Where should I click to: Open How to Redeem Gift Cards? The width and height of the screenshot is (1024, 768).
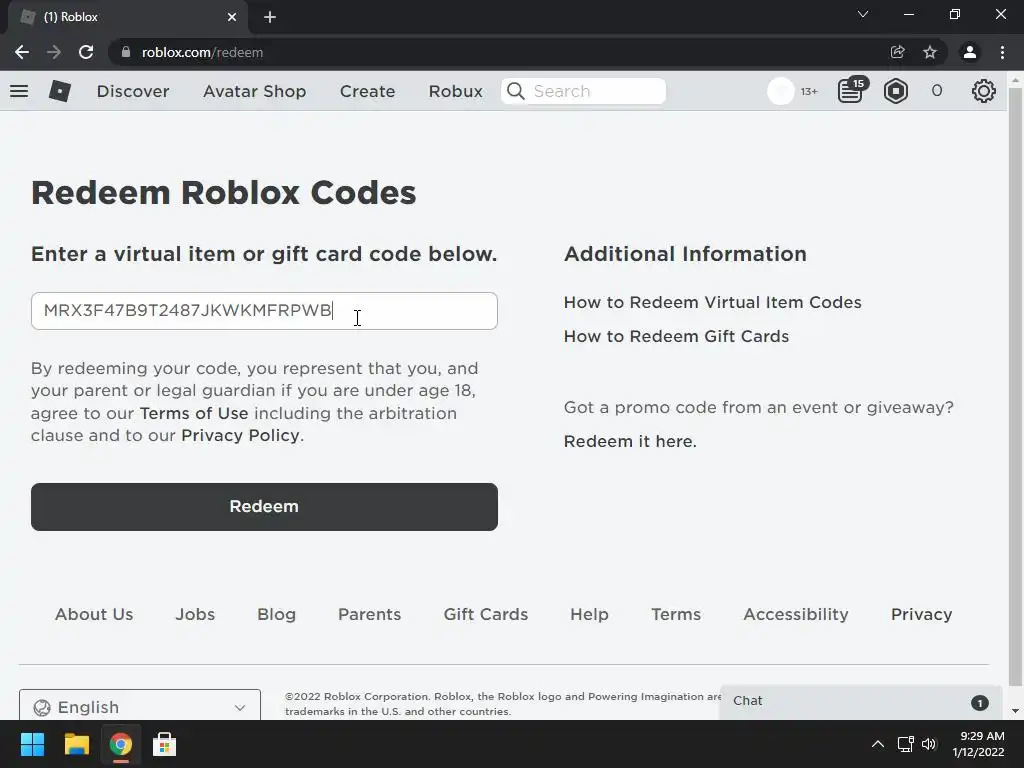point(677,336)
